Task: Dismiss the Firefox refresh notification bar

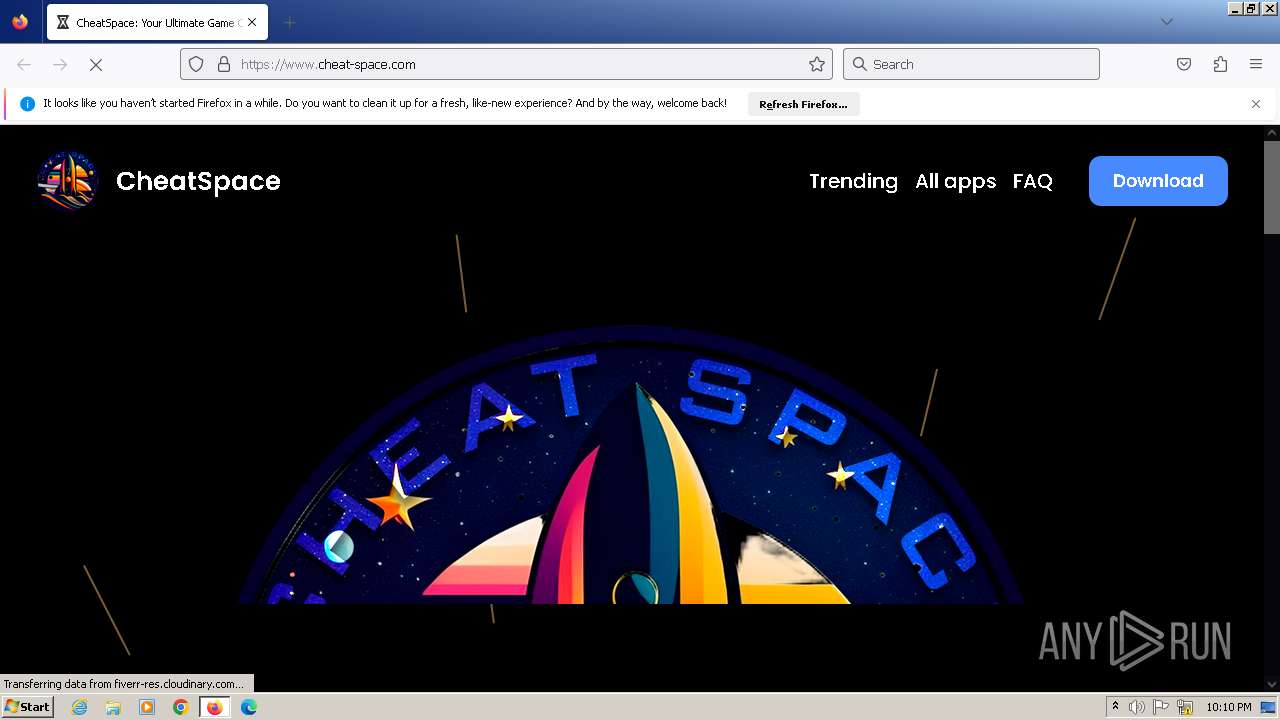Action: tap(1256, 104)
